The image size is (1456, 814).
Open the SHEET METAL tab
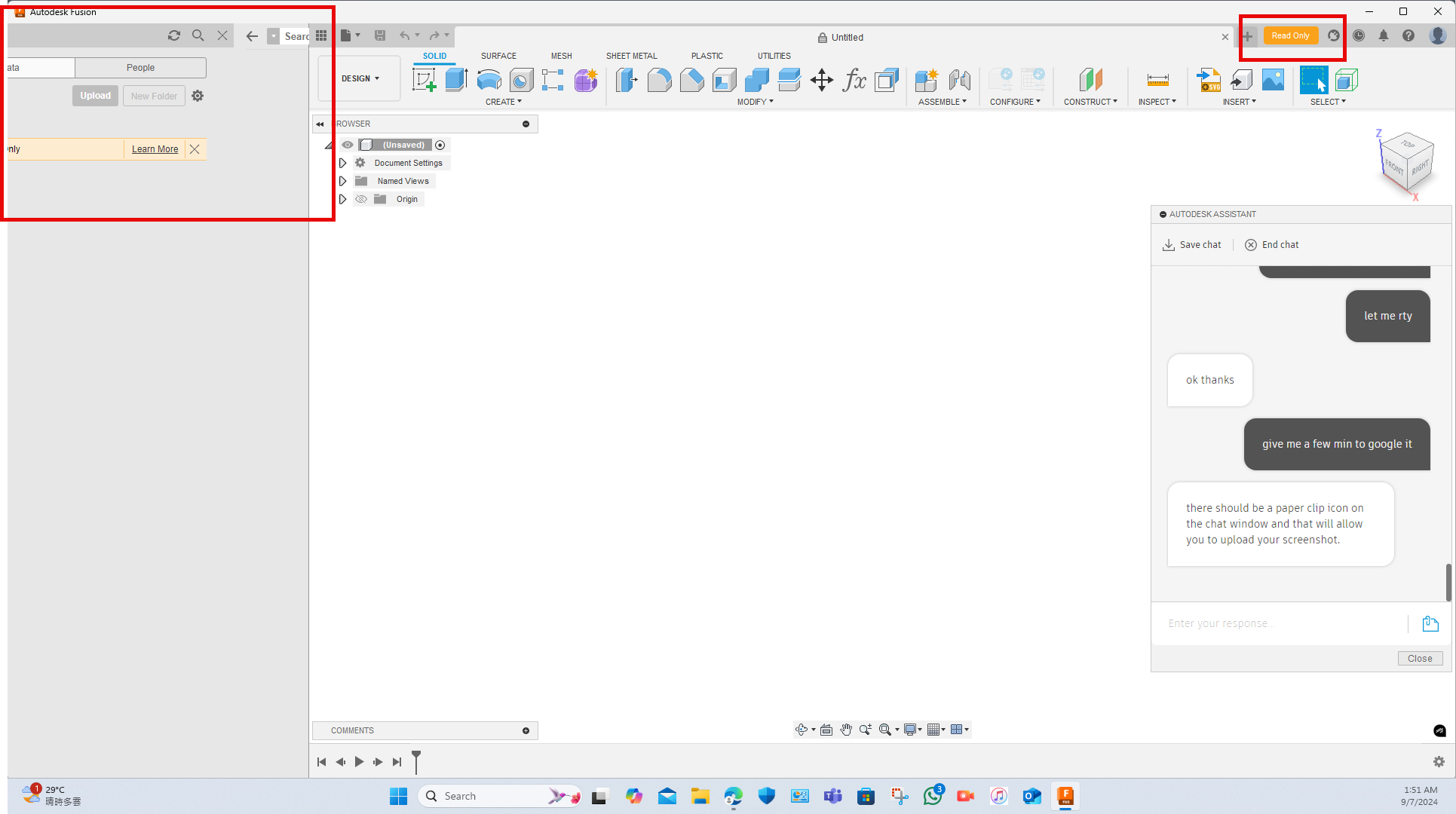[631, 56]
